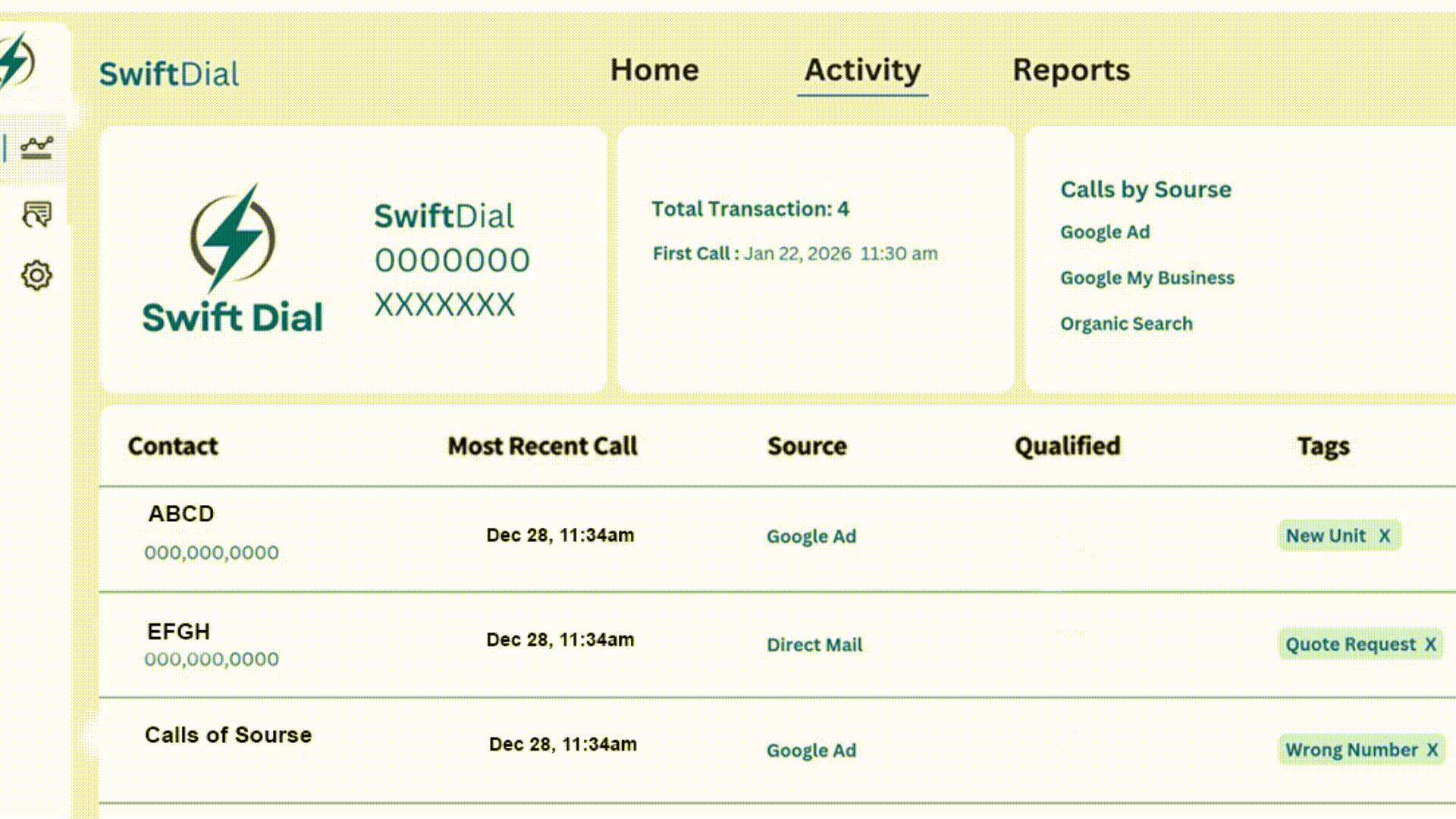Open the ABCD contact entry

point(181,513)
